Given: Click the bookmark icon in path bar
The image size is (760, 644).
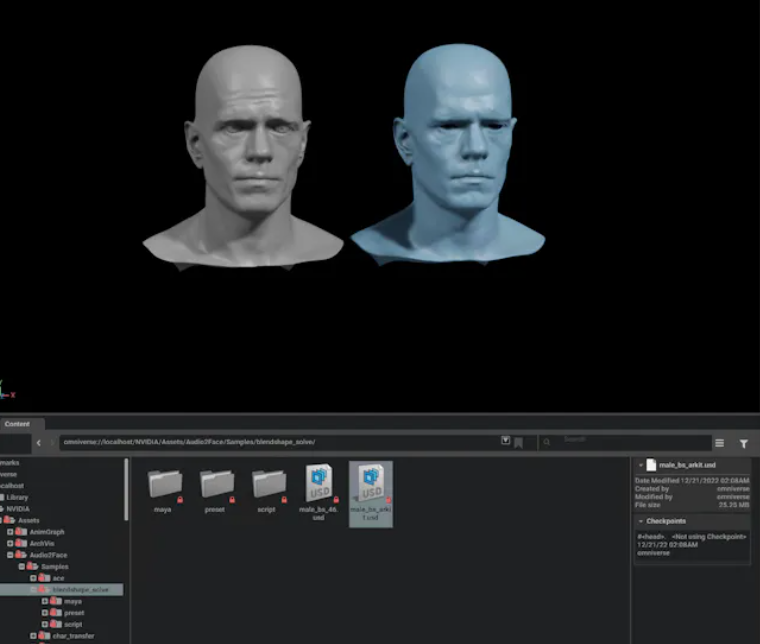Looking at the screenshot, I should (518, 443).
